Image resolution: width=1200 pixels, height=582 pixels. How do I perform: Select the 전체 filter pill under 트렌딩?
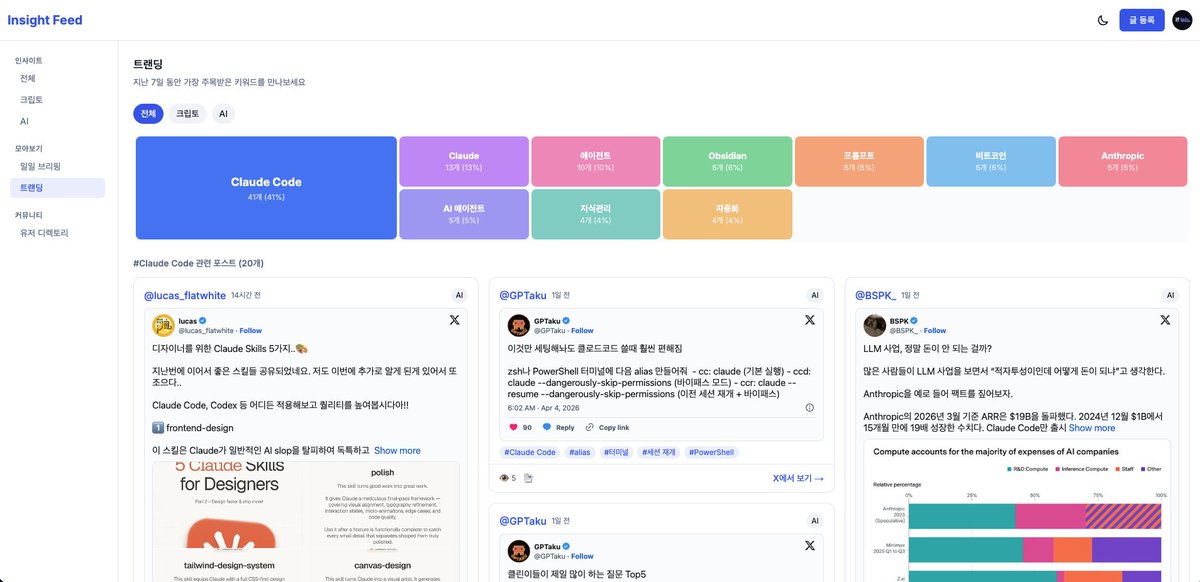[x=148, y=114]
